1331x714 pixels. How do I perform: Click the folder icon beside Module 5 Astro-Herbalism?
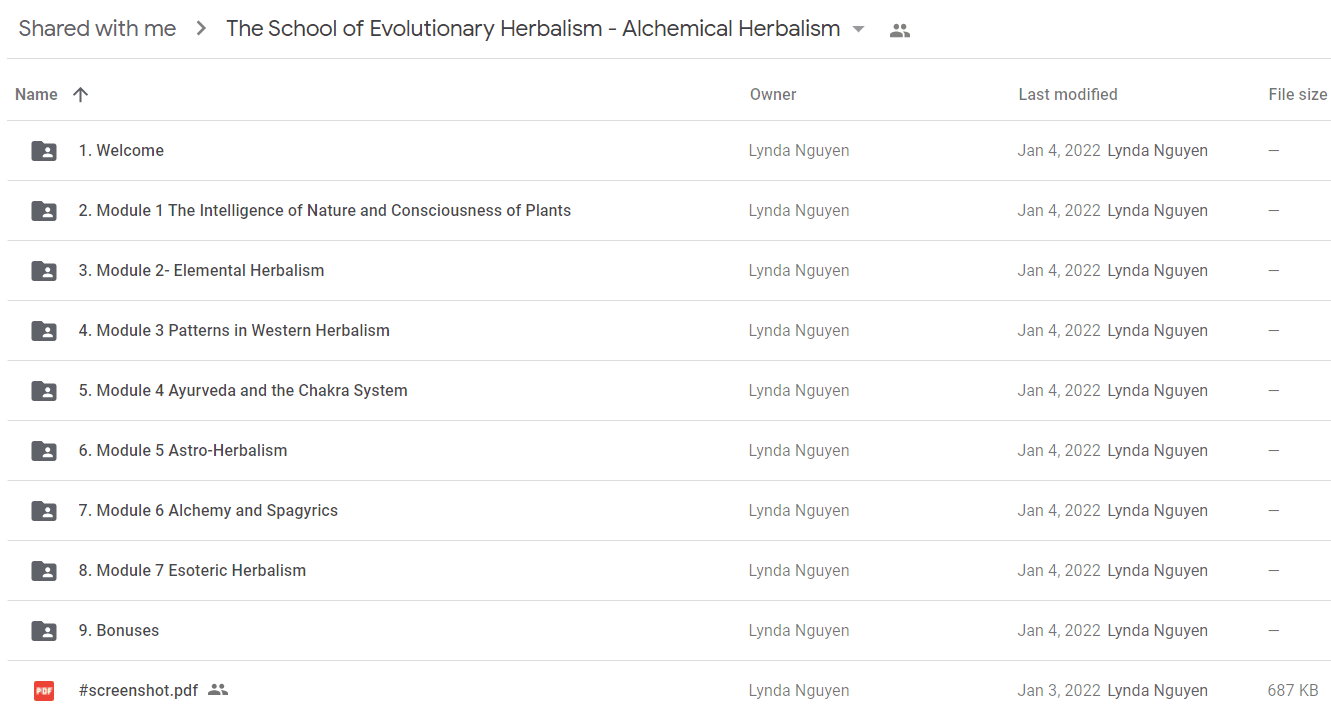tap(44, 451)
